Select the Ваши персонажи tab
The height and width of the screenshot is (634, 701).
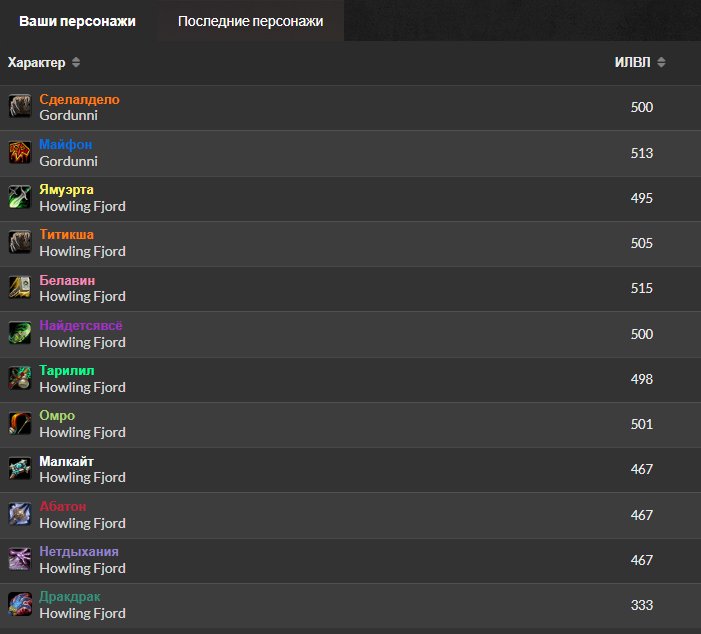point(77,21)
